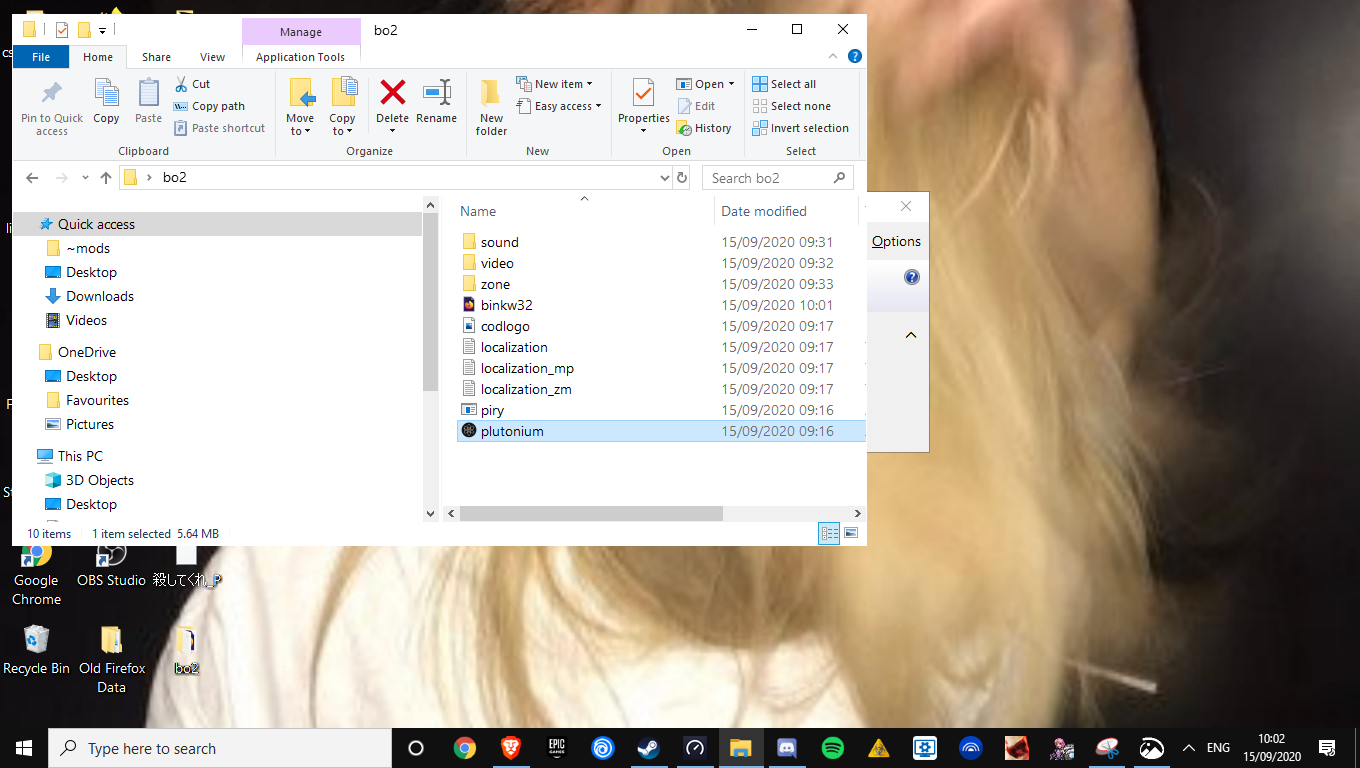Switch to the Home tab
Screen dimensions: 1360x768
tap(98, 57)
